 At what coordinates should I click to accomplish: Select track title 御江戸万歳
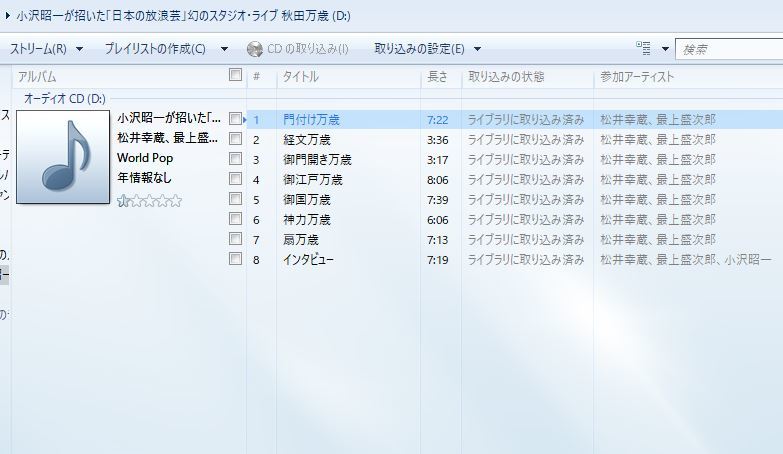pyautogui.click(x=313, y=180)
